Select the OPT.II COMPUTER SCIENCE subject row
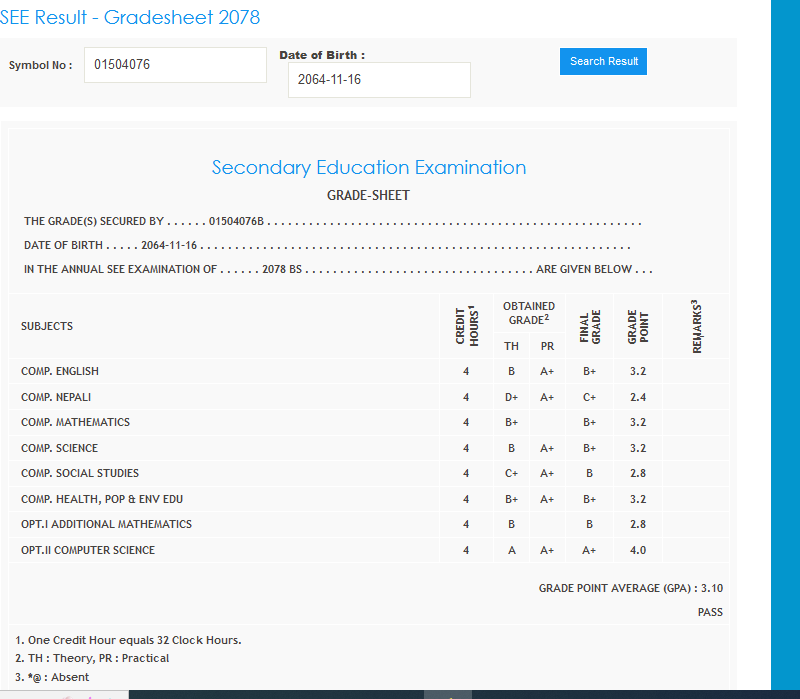The height and width of the screenshot is (699, 800). tap(88, 550)
